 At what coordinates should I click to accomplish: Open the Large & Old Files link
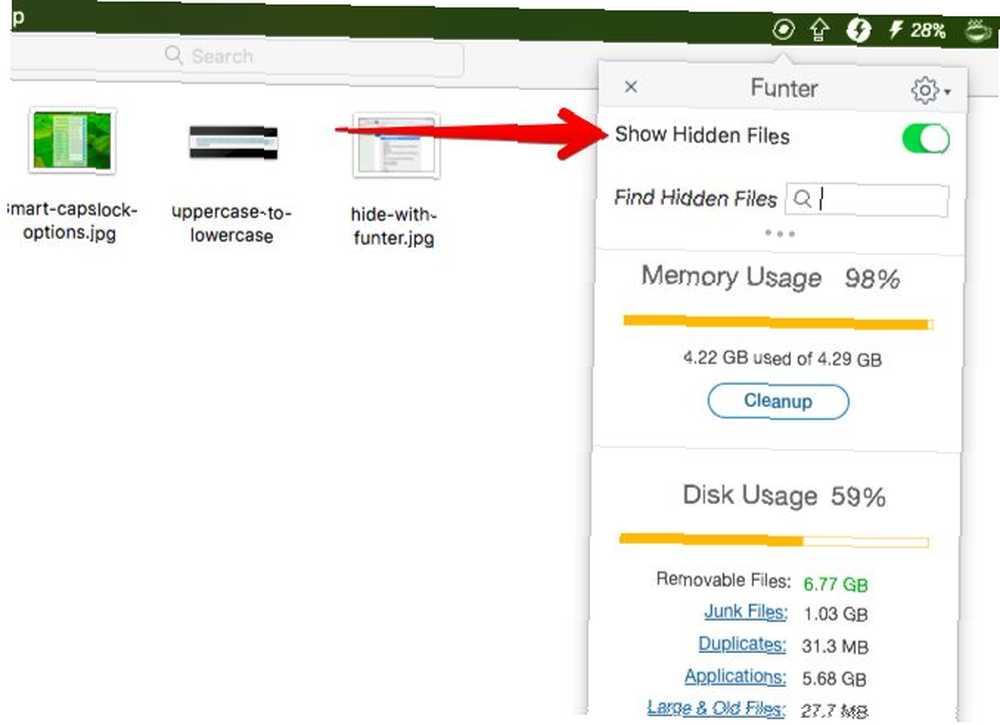click(716, 708)
